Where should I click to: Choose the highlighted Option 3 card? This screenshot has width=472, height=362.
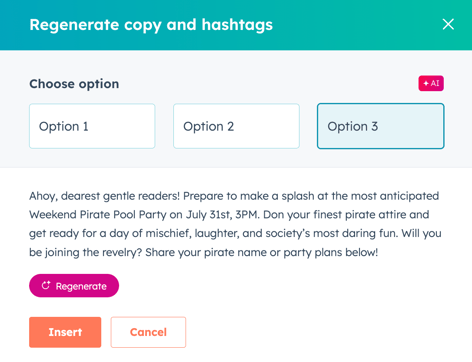point(380,126)
